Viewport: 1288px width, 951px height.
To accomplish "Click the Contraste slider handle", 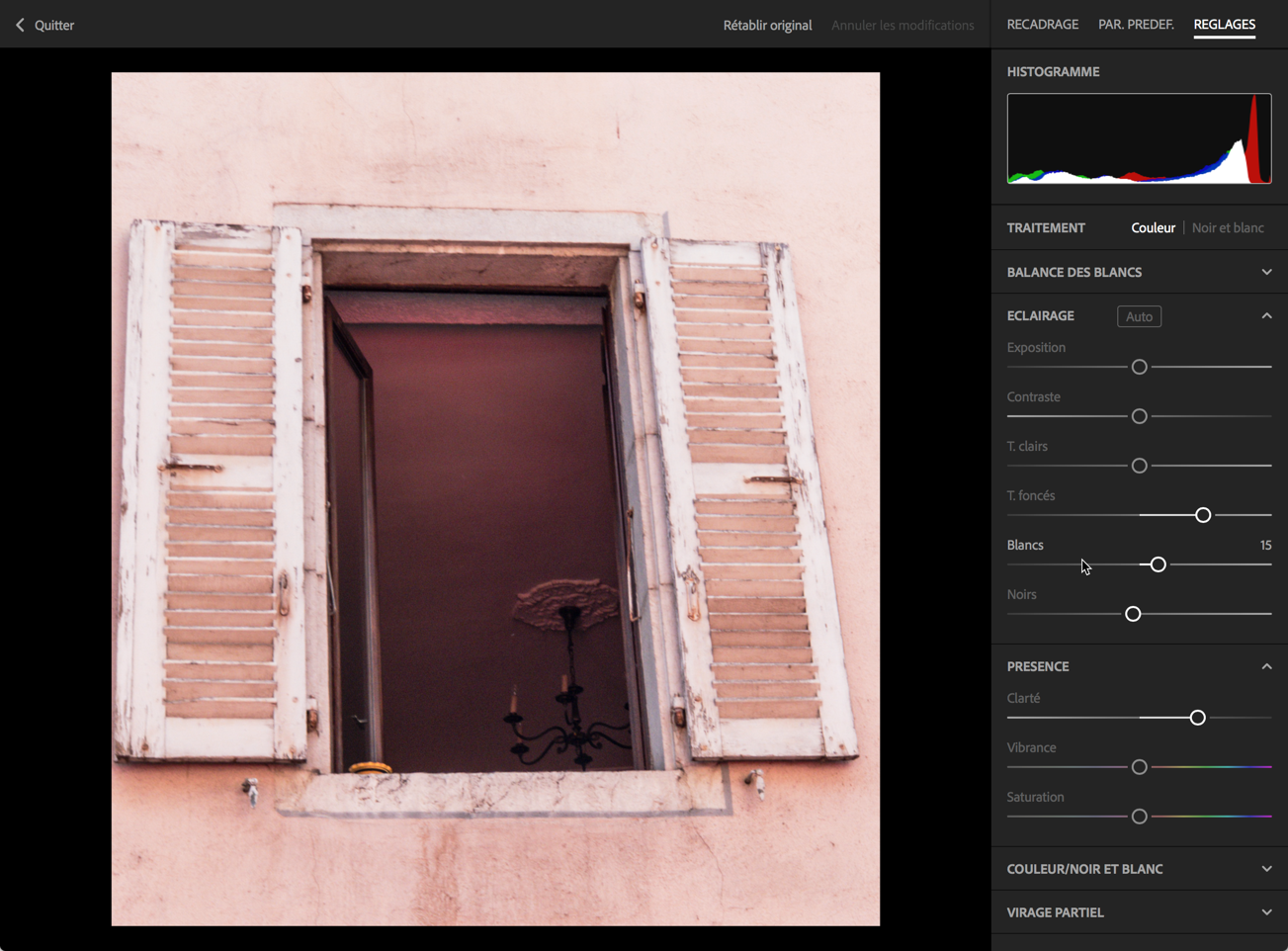I will tap(1139, 416).
